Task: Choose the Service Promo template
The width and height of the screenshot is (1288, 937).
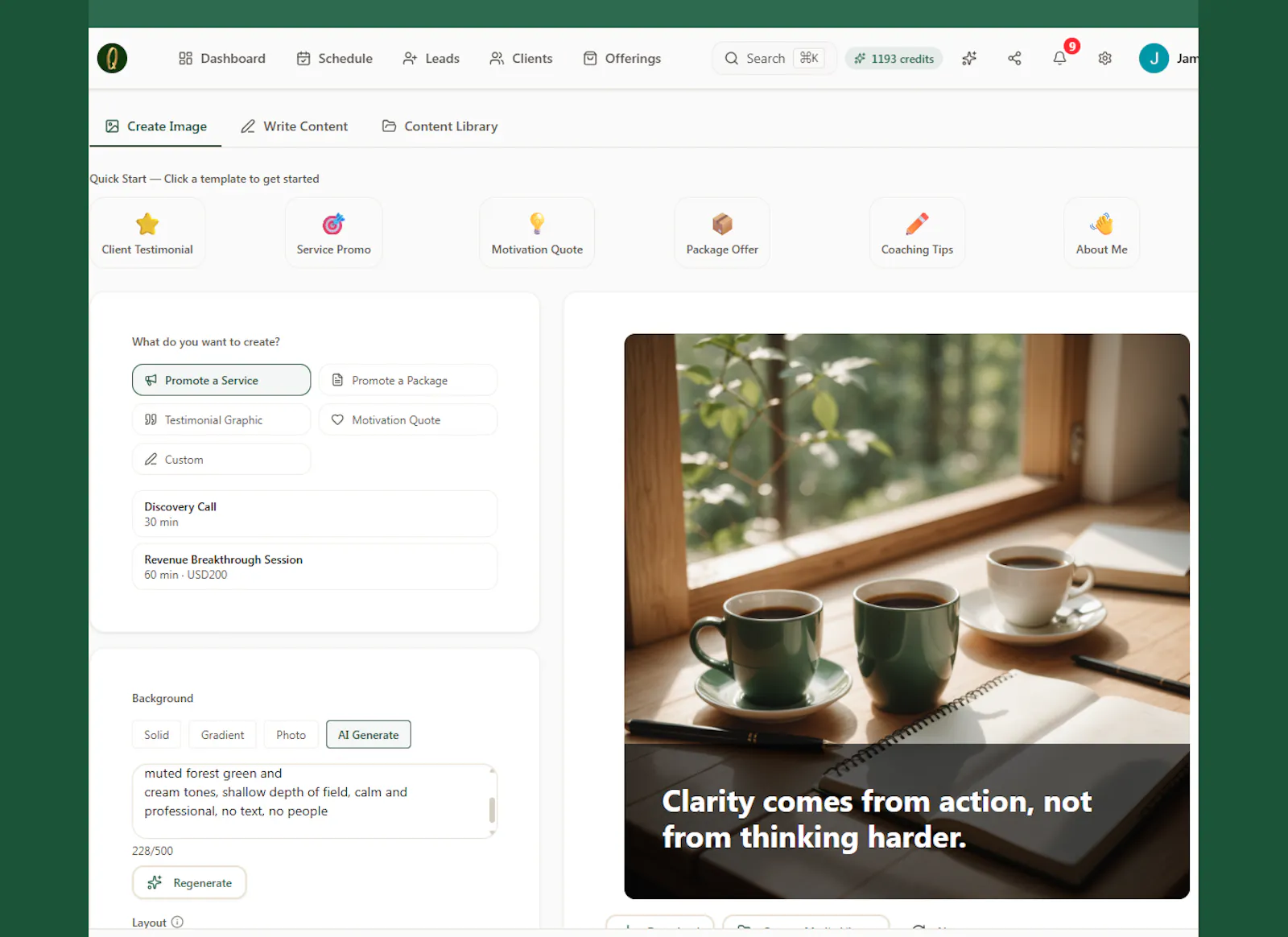Action: 333,233
